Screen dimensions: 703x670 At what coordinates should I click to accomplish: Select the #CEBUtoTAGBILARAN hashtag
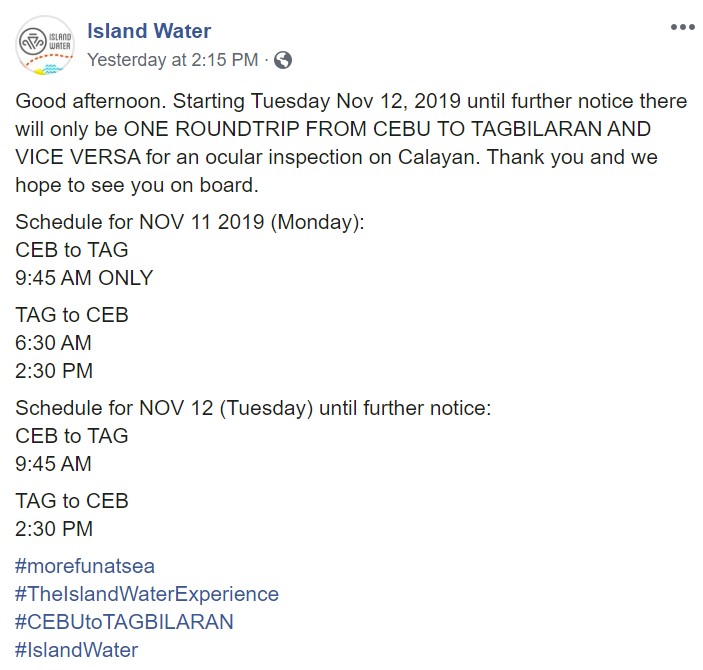pyautogui.click(x=124, y=622)
